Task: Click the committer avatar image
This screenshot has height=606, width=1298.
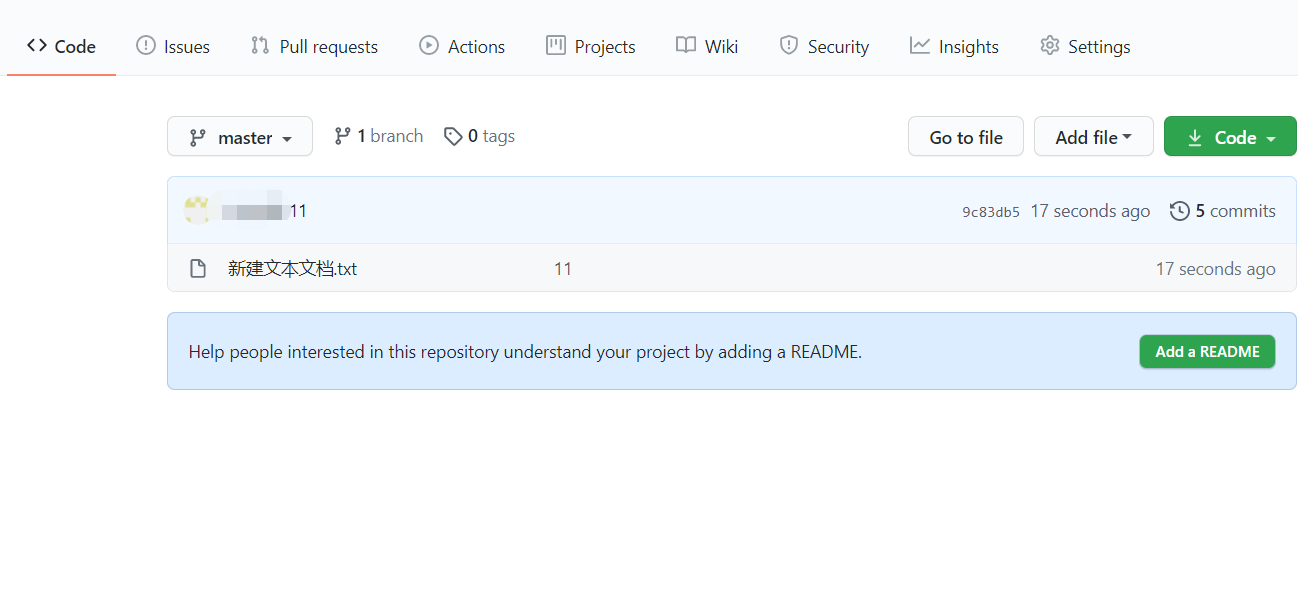Action: 197,210
